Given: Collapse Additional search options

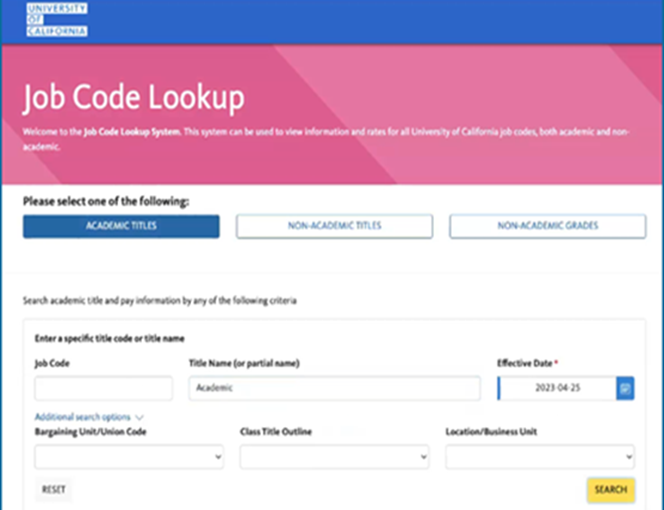Looking at the screenshot, I should pyautogui.click(x=89, y=417).
